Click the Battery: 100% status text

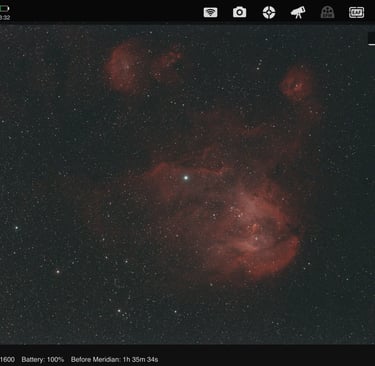tap(43, 360)
